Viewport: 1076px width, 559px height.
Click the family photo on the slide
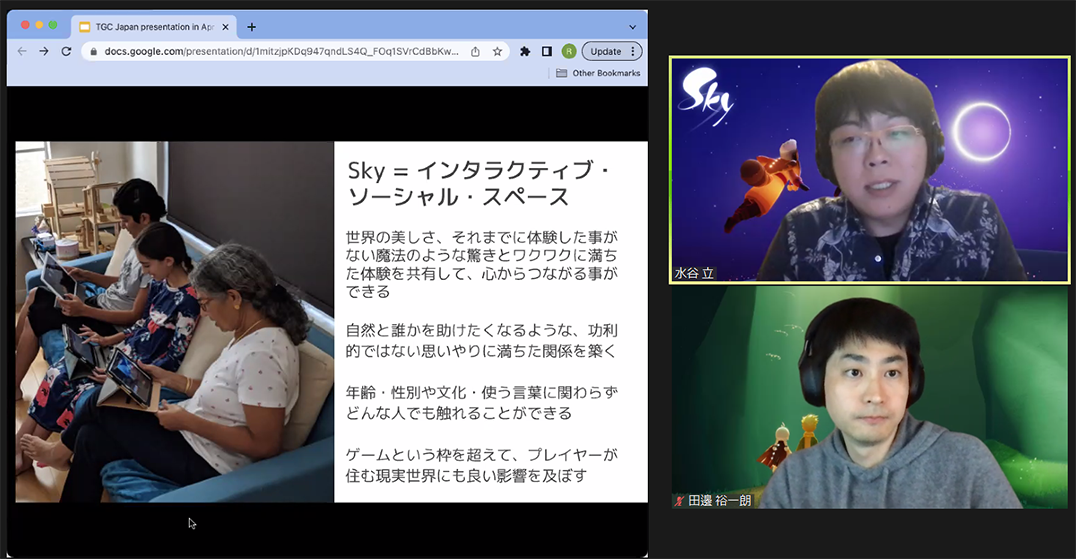tap(174, 322)
